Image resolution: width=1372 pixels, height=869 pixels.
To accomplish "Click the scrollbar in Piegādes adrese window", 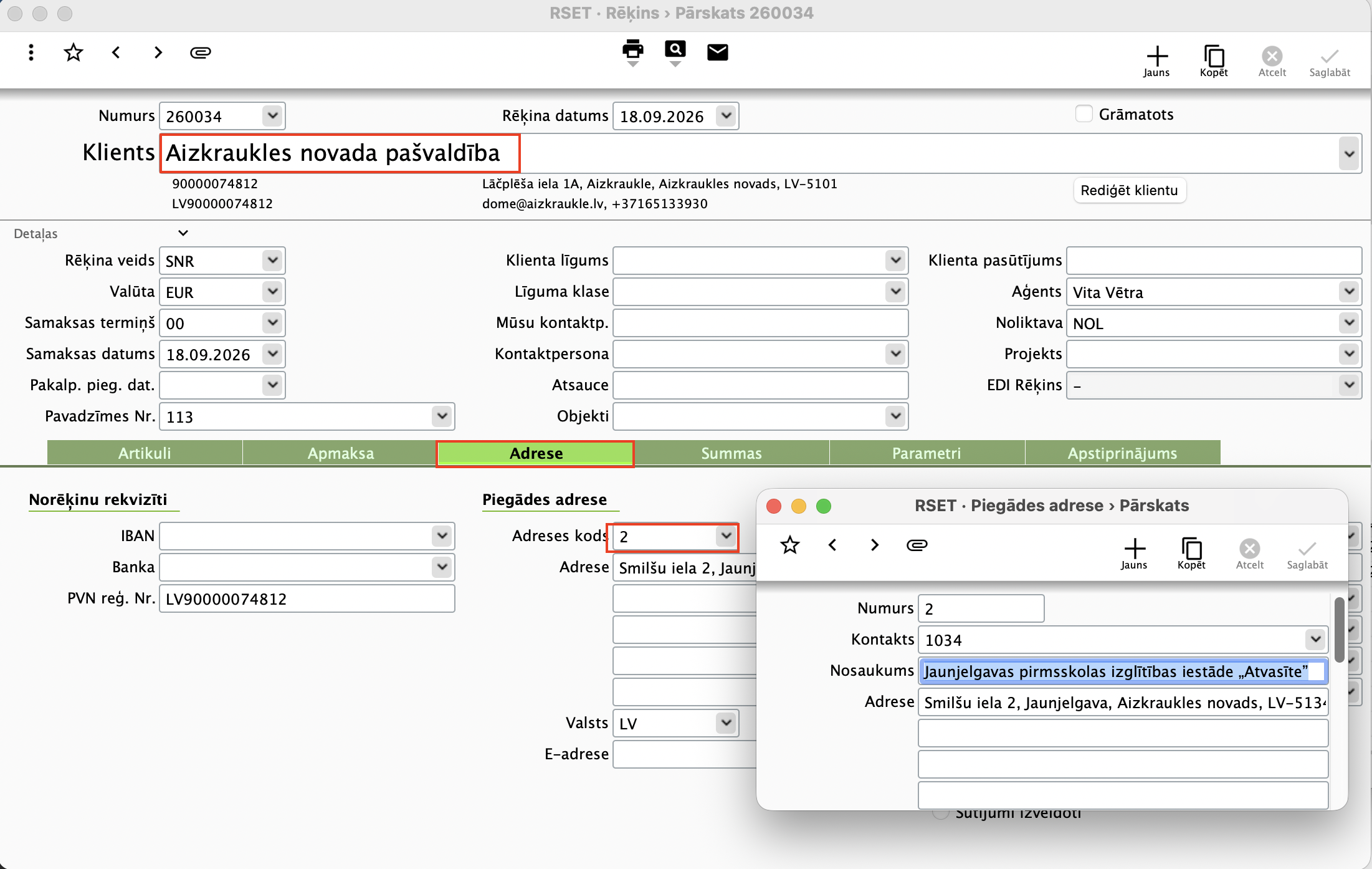I will point(1339,630).
